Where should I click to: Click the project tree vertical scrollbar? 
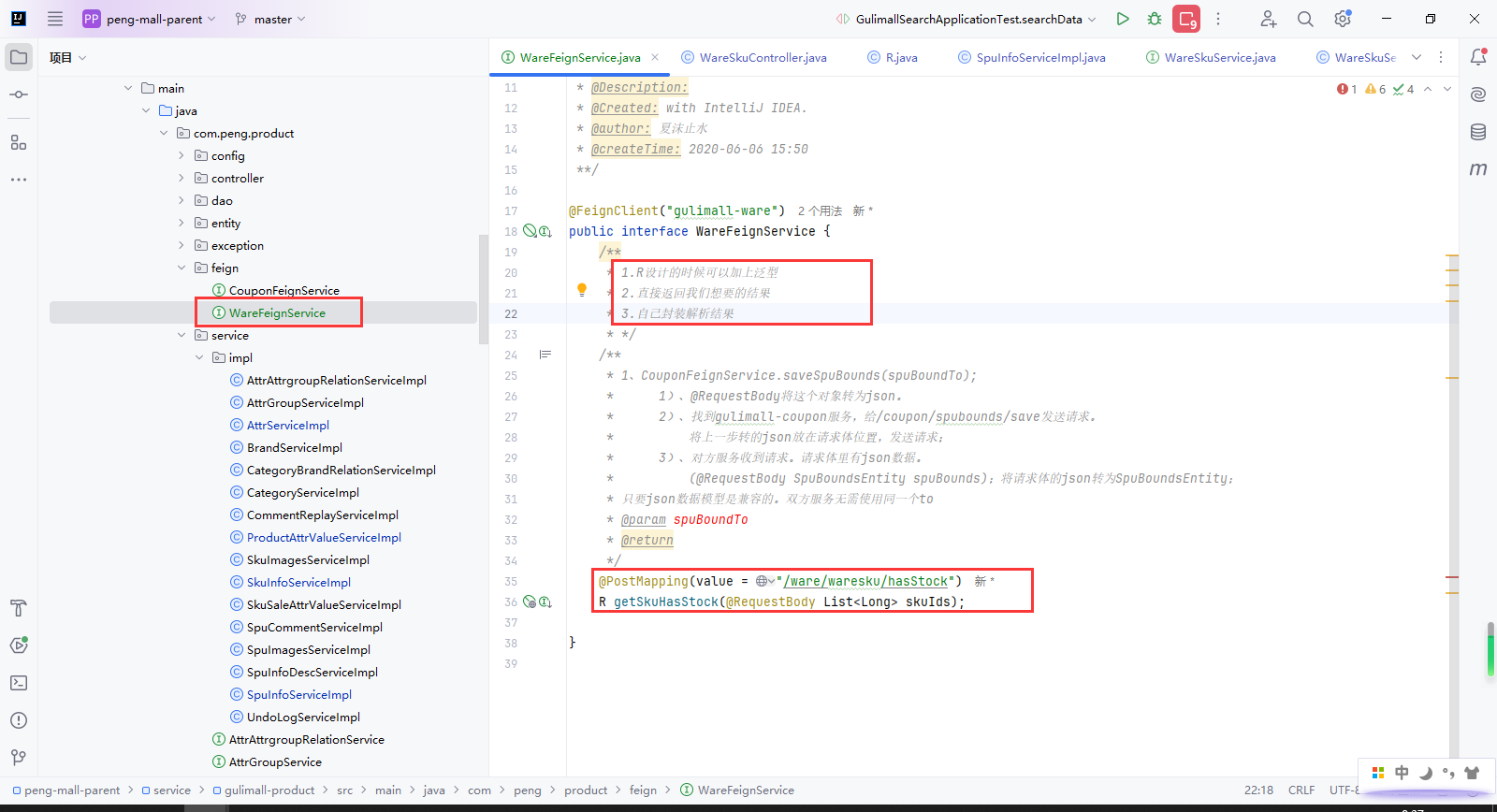click(483, 290)
